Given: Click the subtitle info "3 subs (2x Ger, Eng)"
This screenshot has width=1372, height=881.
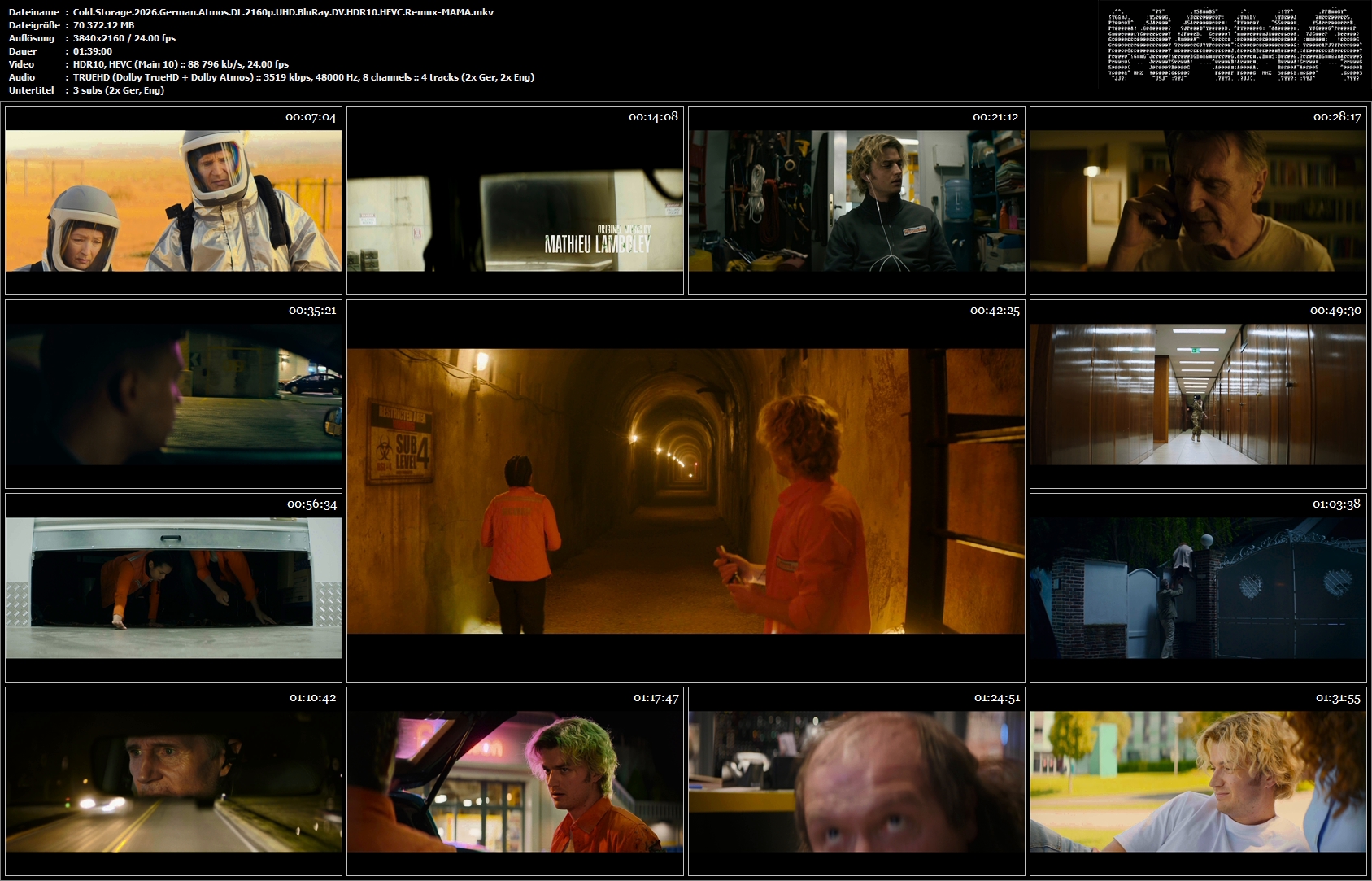Looking at the screenshot, I should coord(119,90).
